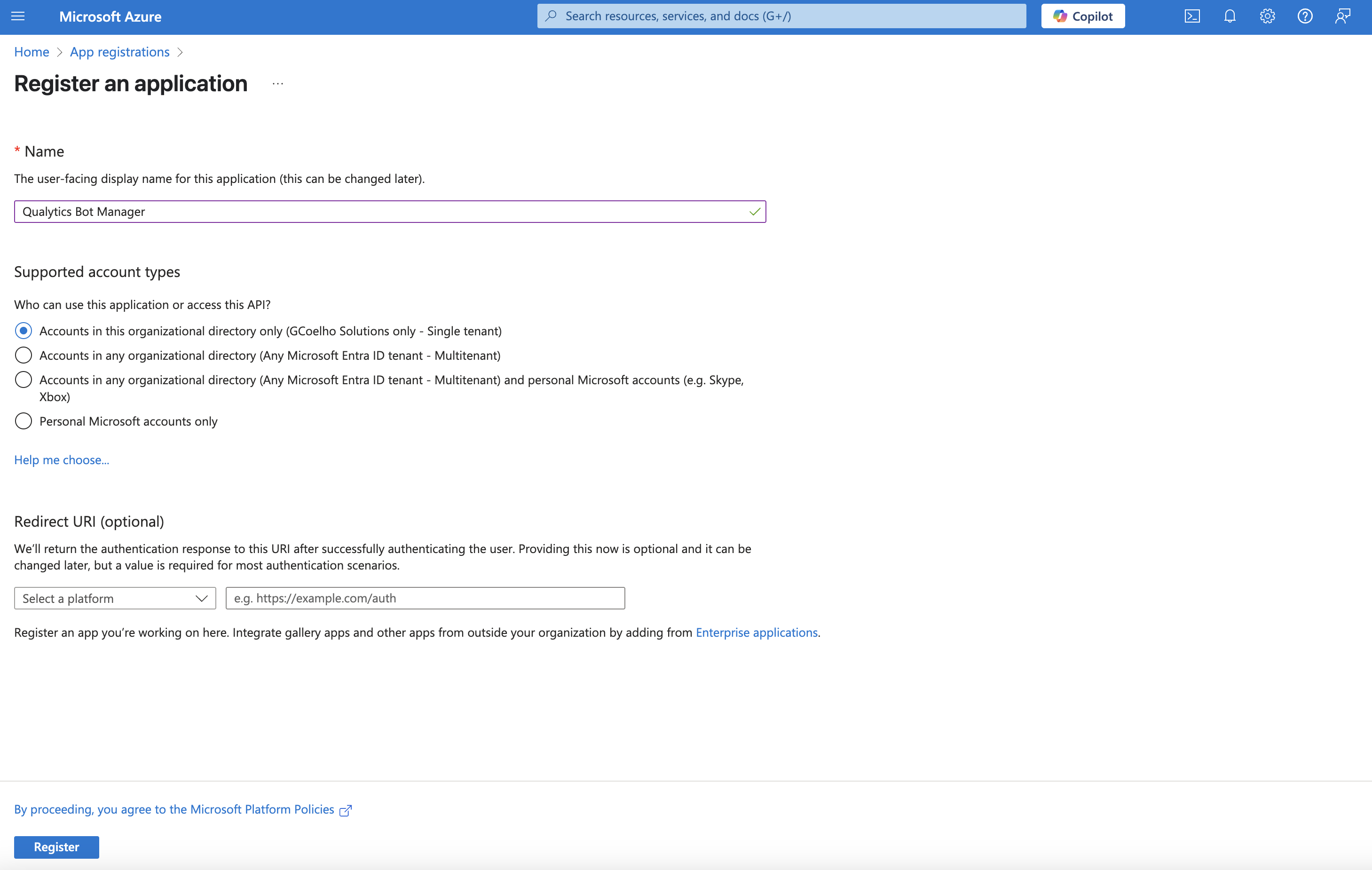Click the Register an application title
The image size is (1372, 870).
[x=131, y=84]
